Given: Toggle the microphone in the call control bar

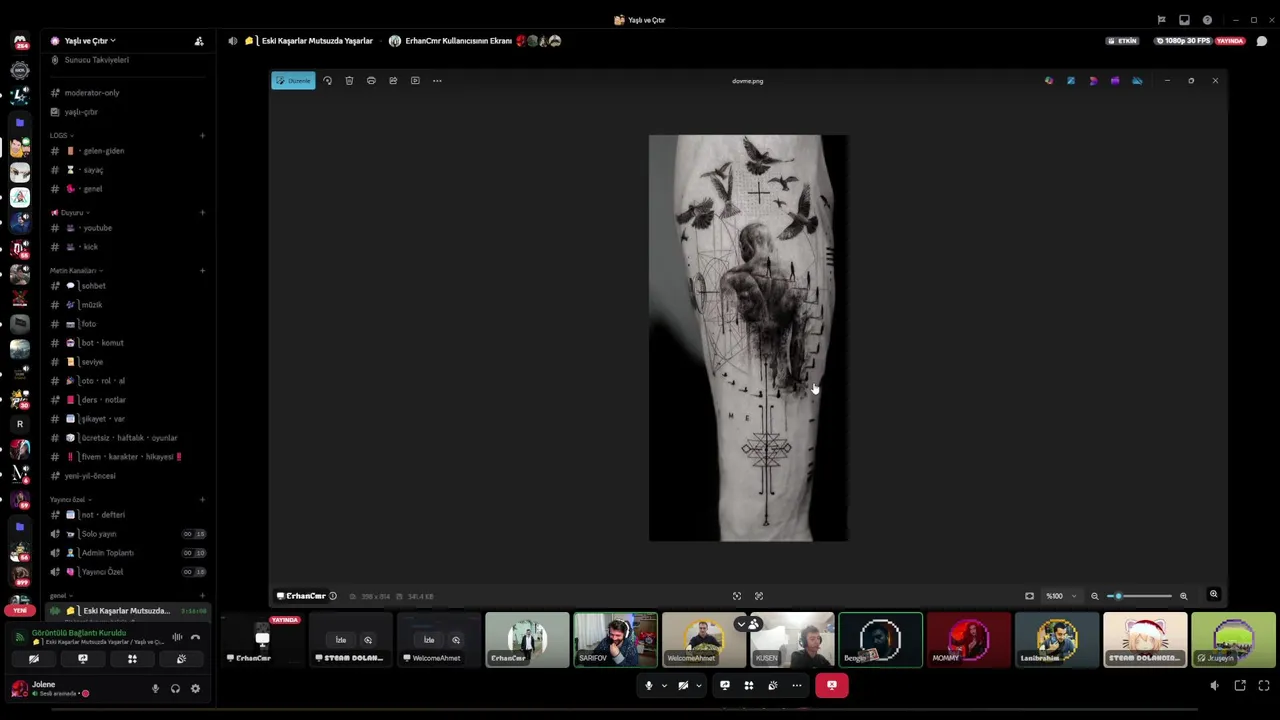Looking at the screenshot, I should [648, 685].
